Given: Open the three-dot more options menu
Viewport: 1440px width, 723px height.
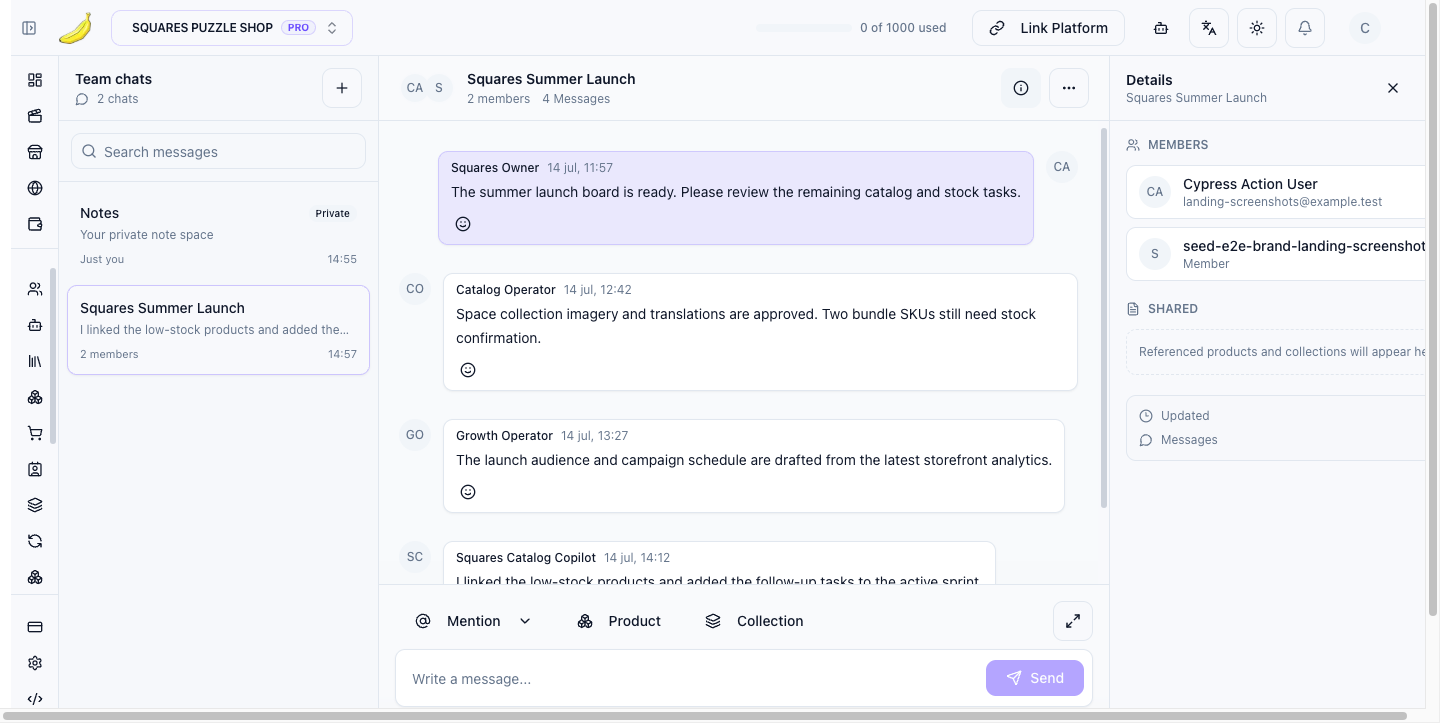Looking at the screenshot, I should pyautogui.click(x=1069, y=88).
